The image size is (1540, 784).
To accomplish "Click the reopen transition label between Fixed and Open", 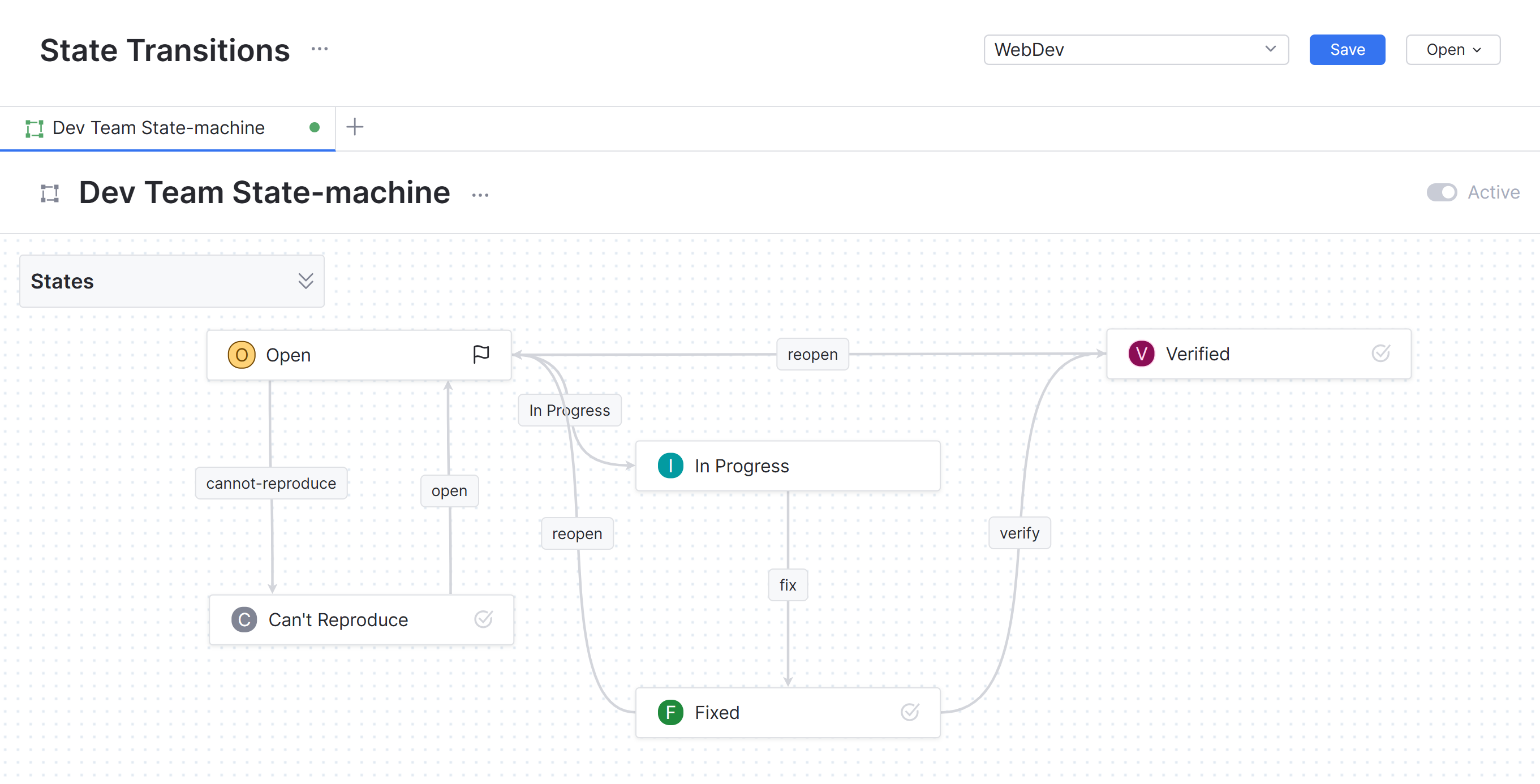I will click(x=577, y=533).
